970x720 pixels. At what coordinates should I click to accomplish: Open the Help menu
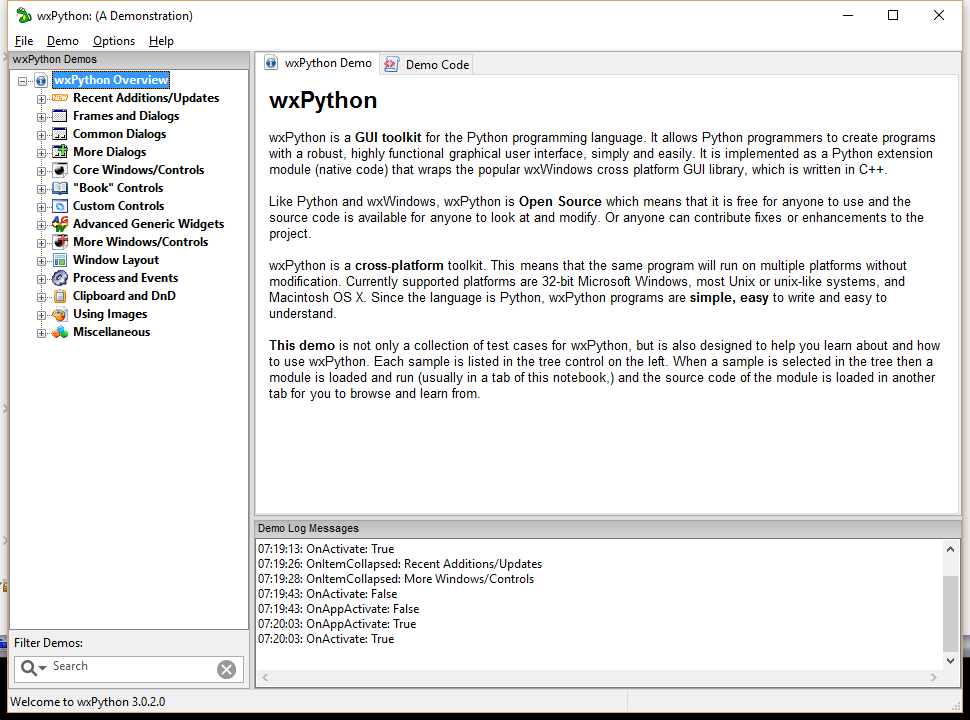tap(161, 41)
